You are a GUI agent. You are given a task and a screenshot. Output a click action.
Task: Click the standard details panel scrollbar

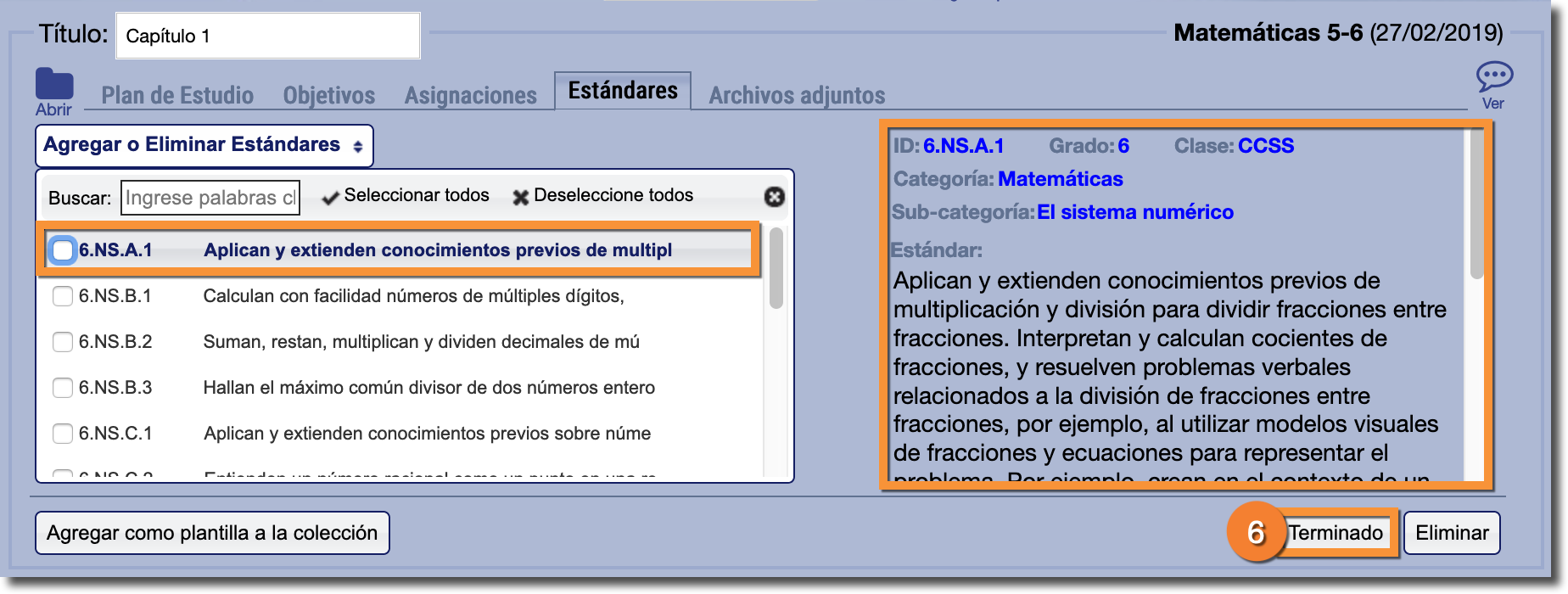(x=1476, y=204)
